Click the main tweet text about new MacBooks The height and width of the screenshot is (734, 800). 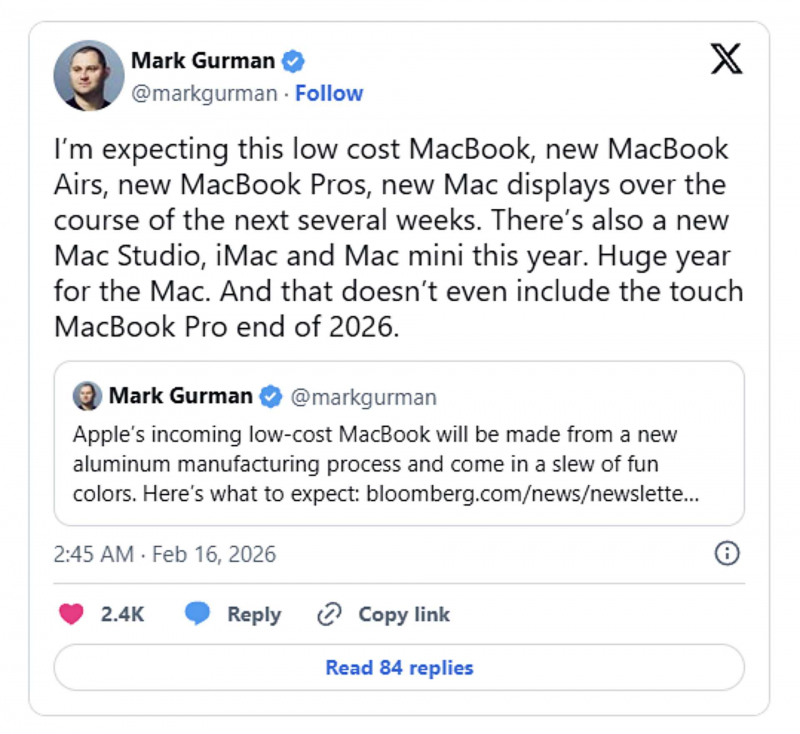[398, 238]
